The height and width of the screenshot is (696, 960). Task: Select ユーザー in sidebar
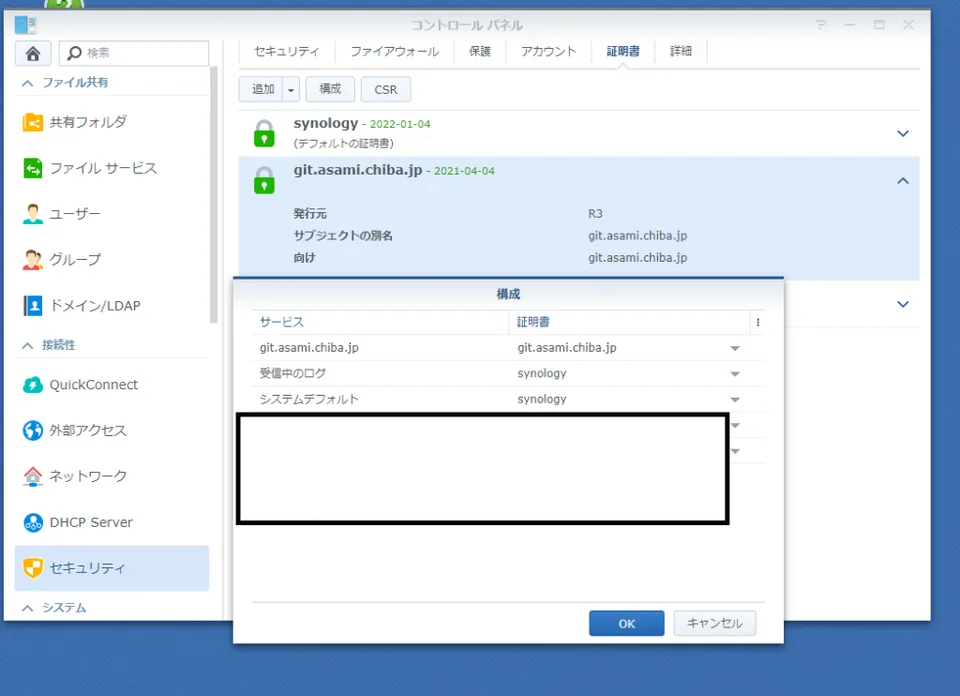pyautogui.click(x=75, y=214)
